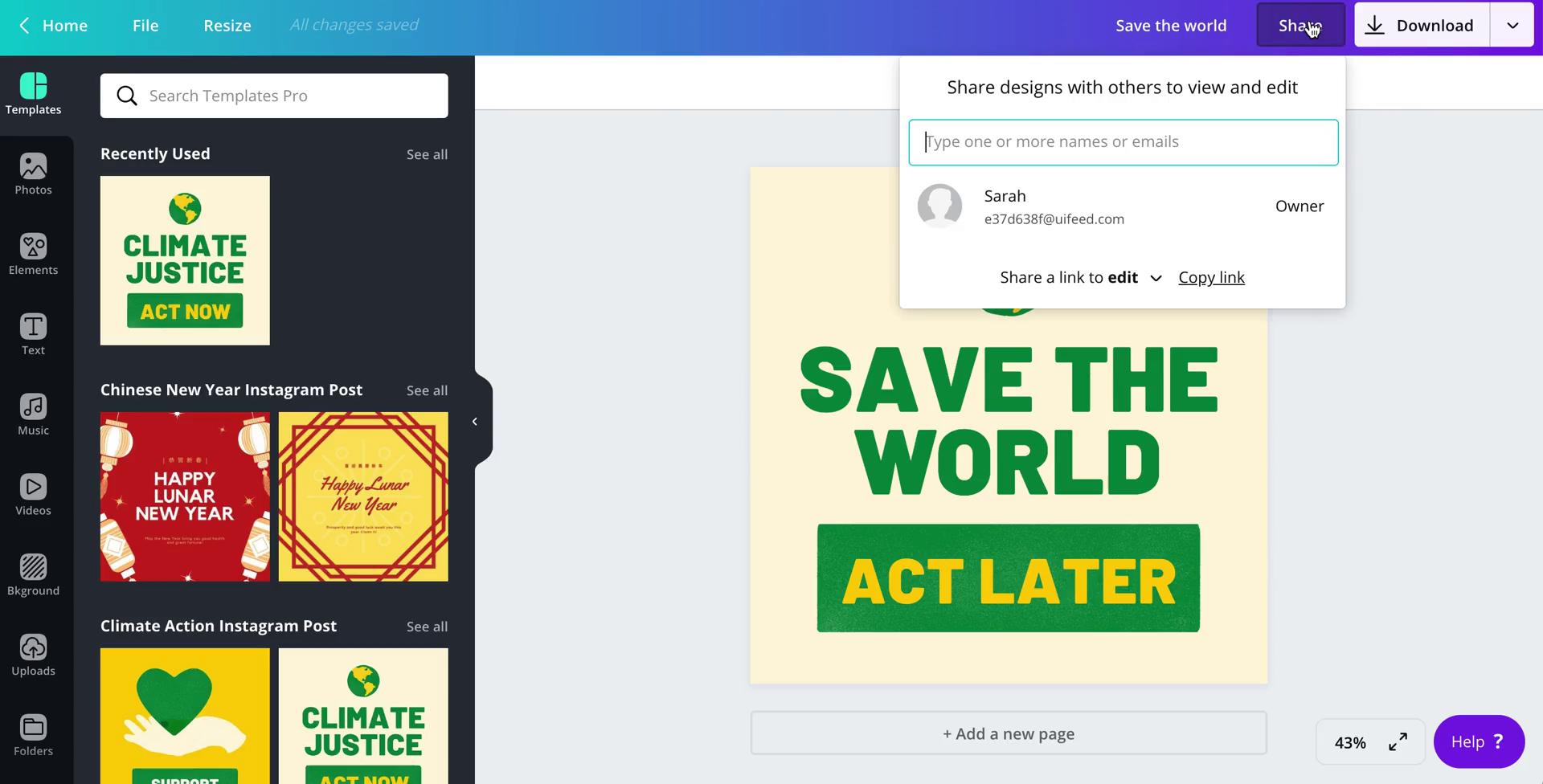
Task: Select recently used Climate Justice template
Action: 185,260
